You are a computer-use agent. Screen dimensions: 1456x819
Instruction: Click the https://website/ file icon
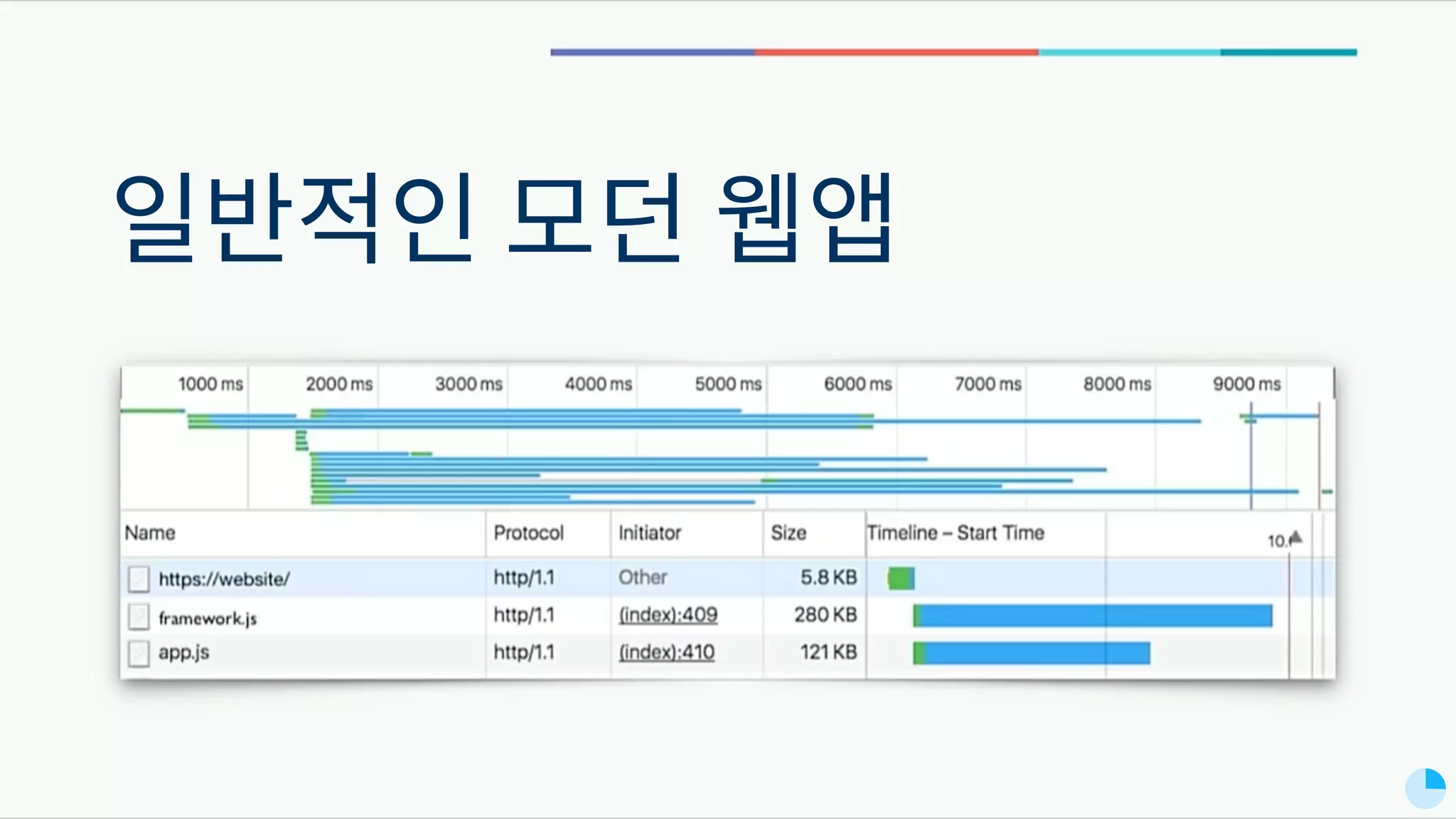(139, 579)
